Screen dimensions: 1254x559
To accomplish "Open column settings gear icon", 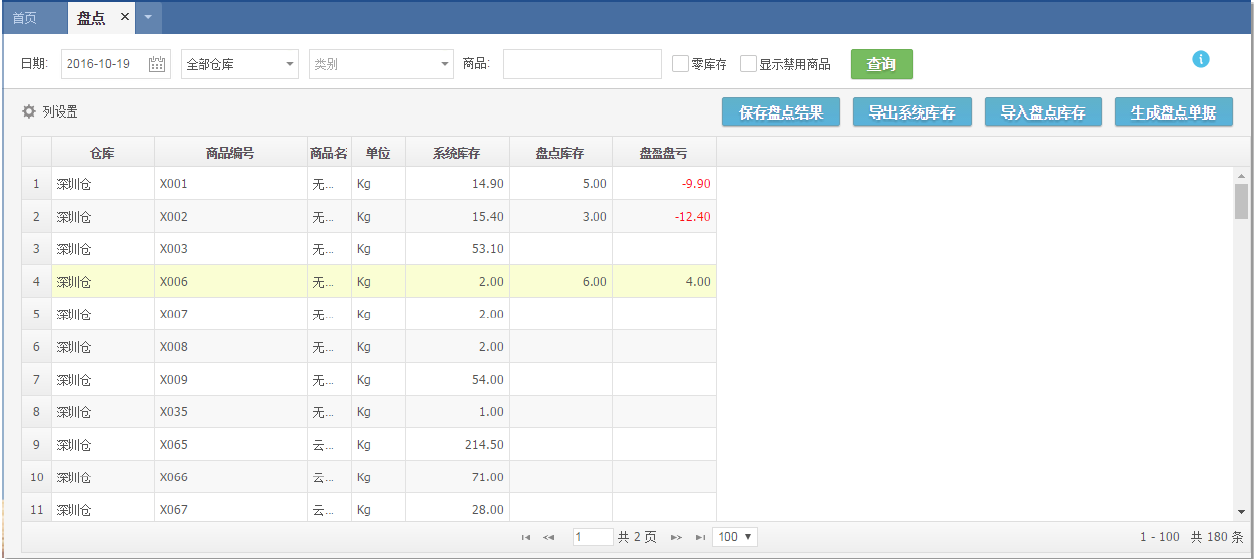I will point(29,112).
